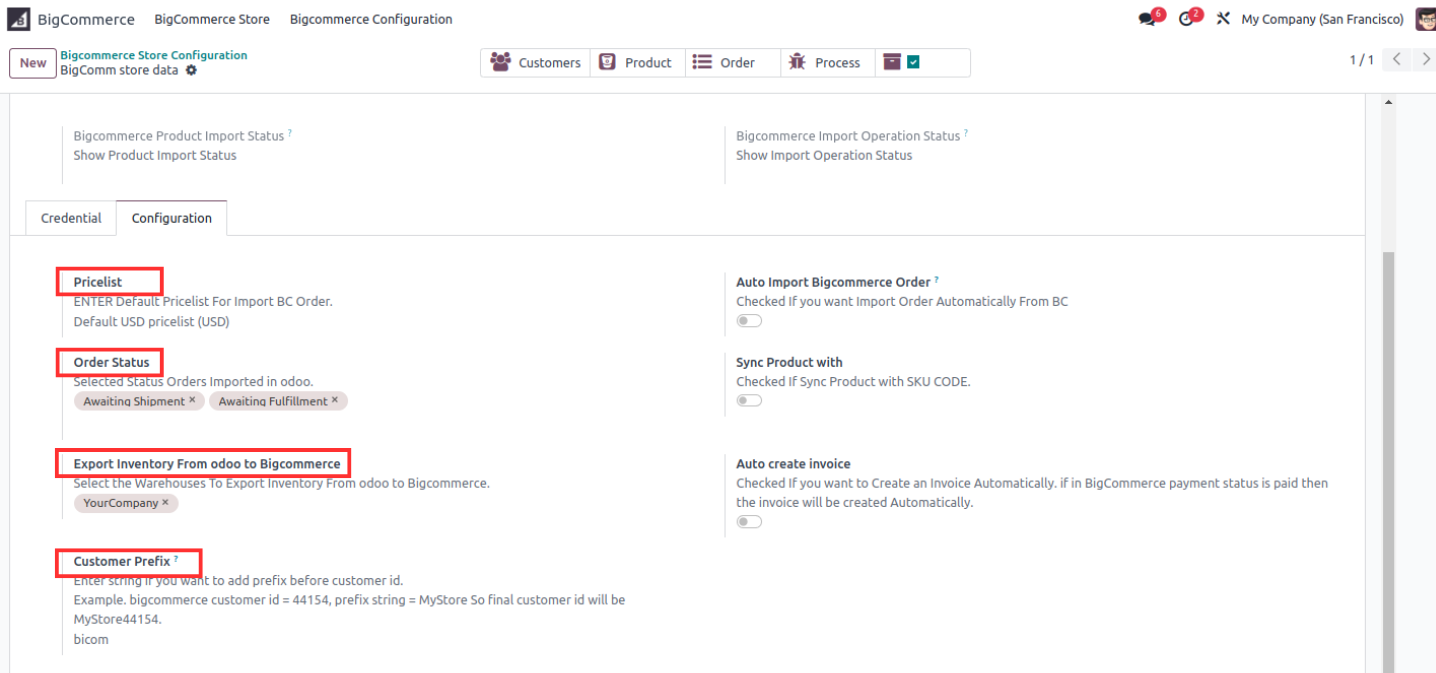Open the activities clock icon

click(1186, 19)
